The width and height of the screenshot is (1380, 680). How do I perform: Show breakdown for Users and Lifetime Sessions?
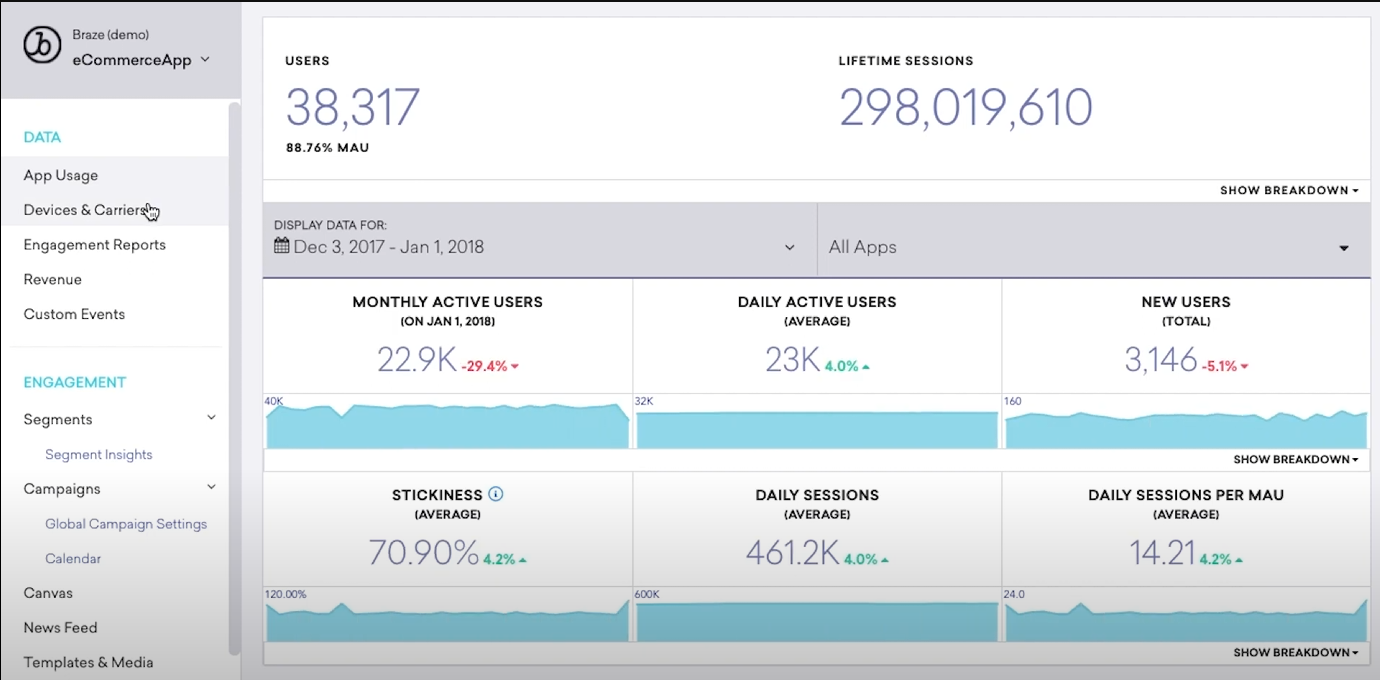pos(1288,189)
